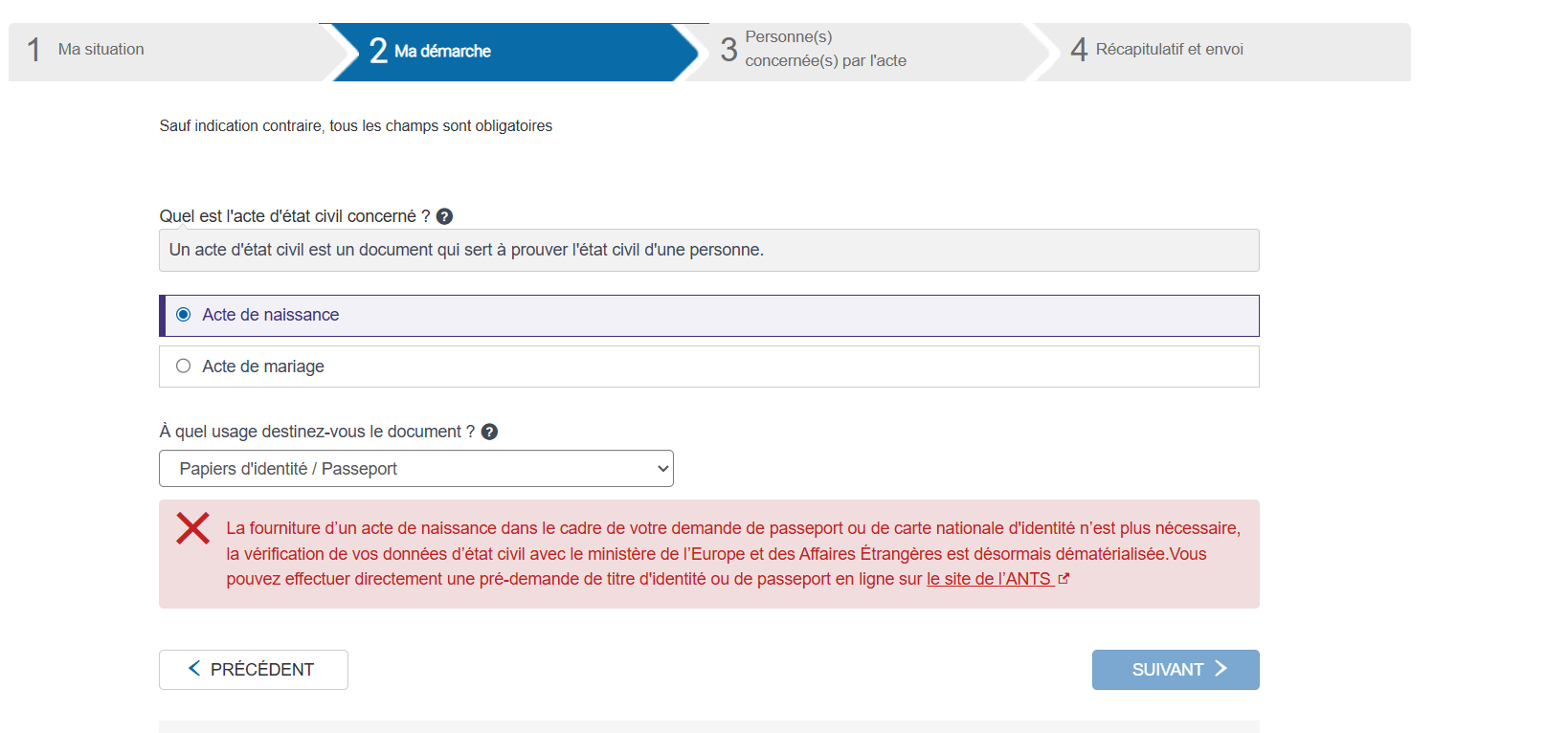
Task: Click help icon beside document usage question
Action: click(x=489, y=432)
